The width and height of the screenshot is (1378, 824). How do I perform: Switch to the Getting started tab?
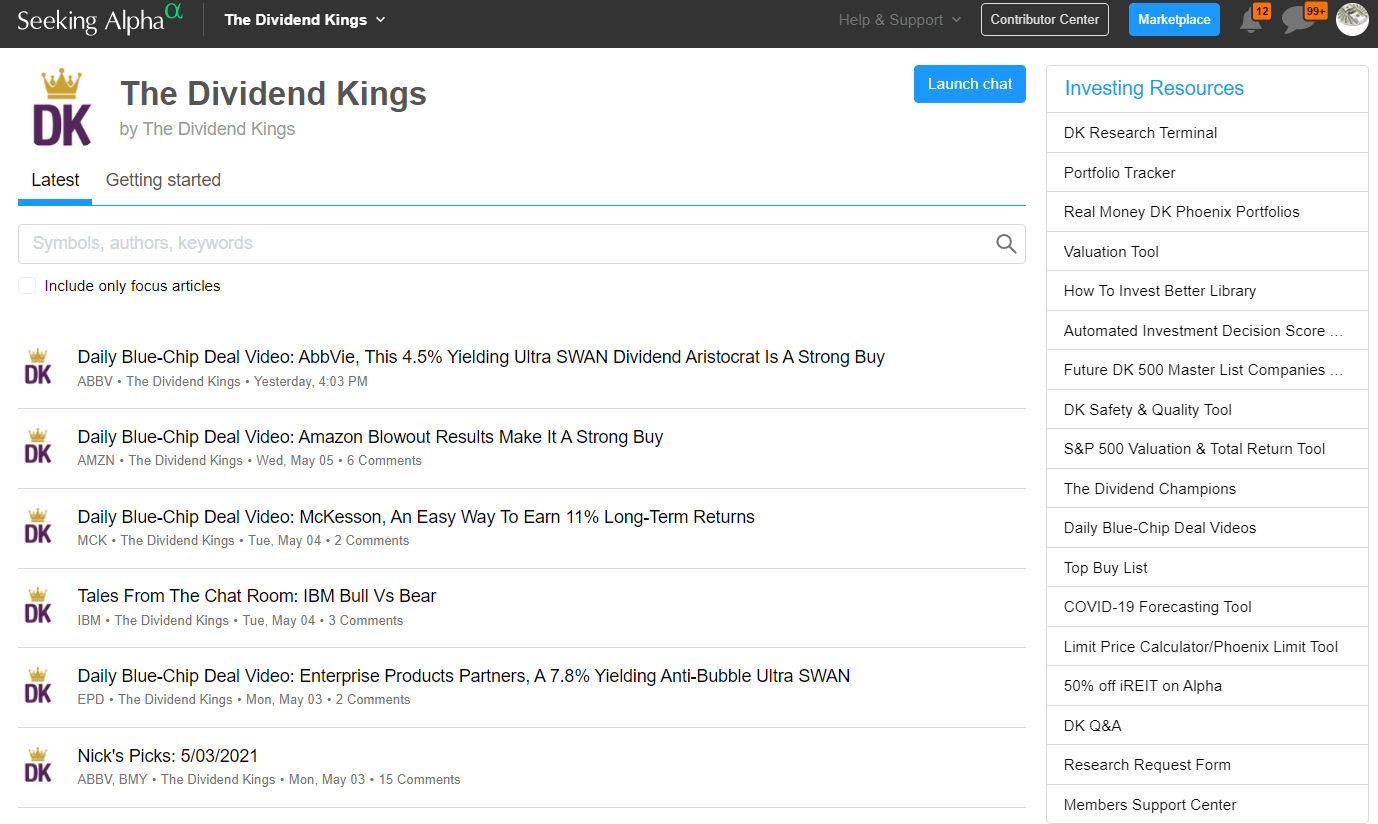[x=163, y=180]
